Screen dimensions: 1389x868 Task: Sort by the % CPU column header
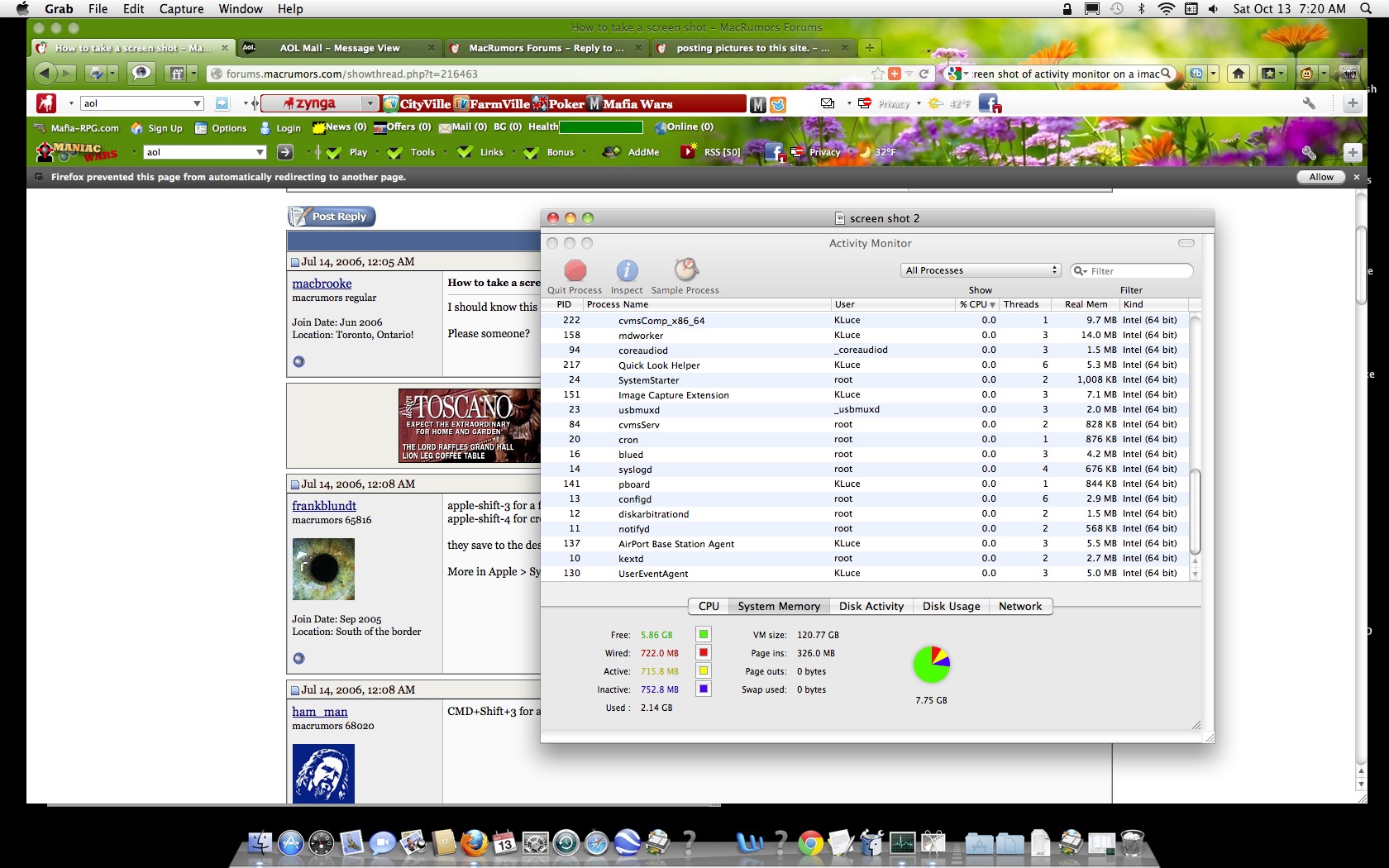976,304
